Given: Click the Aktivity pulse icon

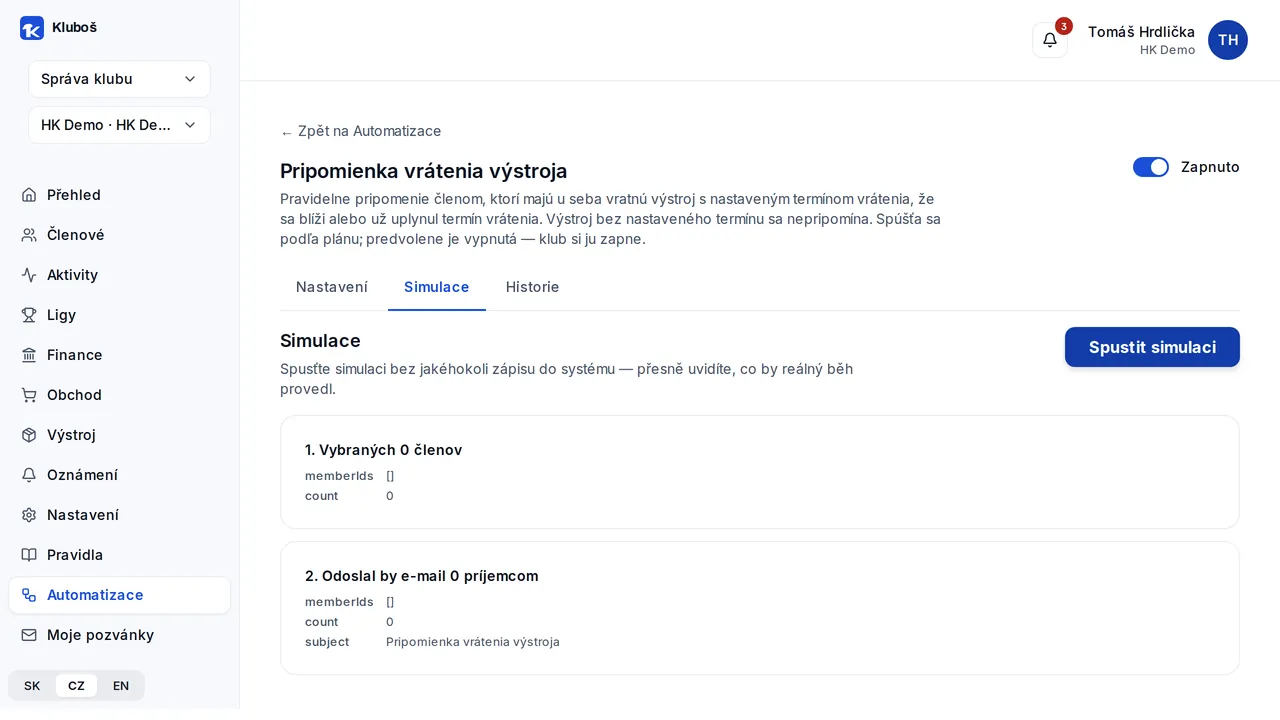Looking at the screenshot, I should tap(29, 275).
